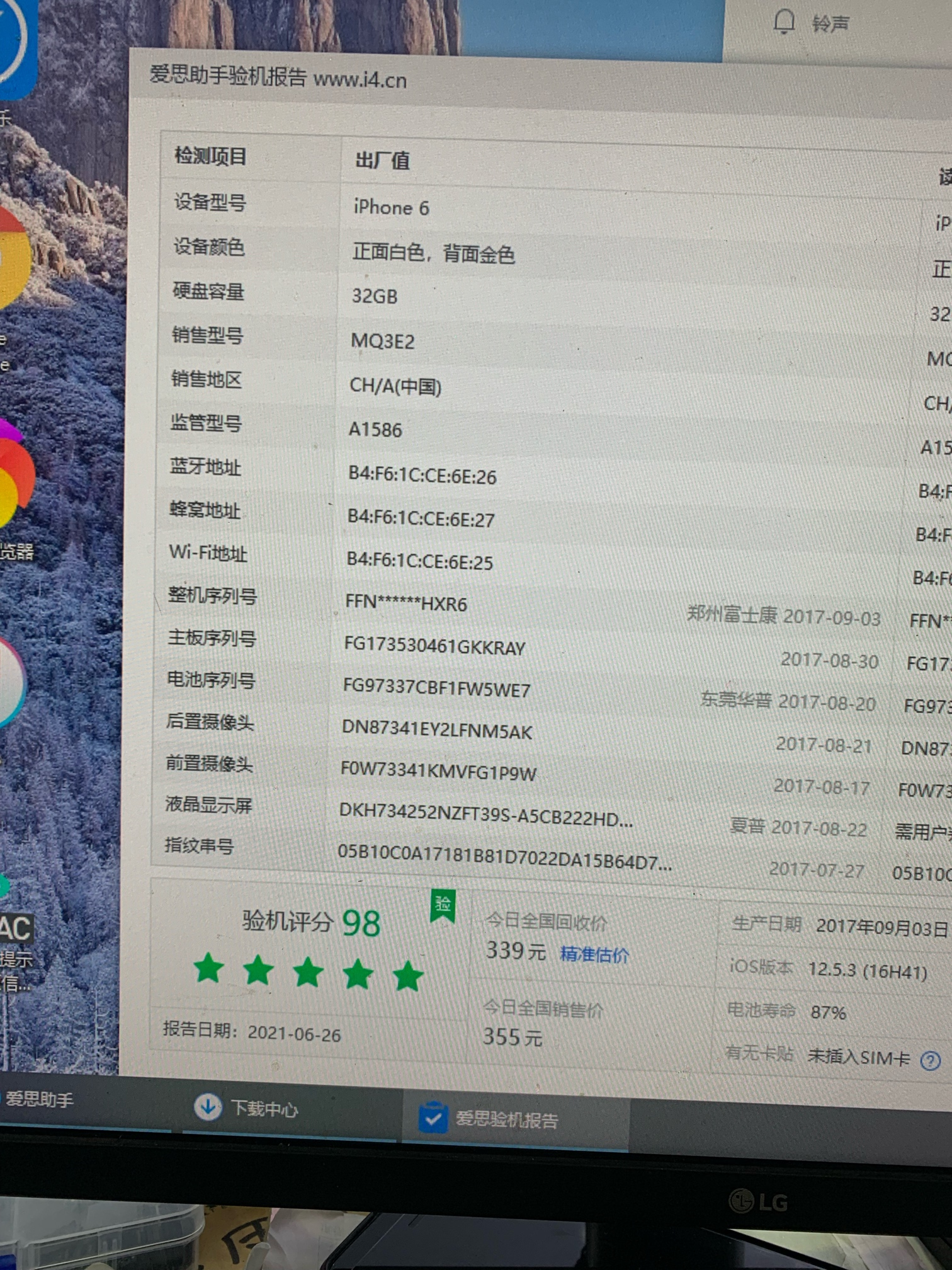Click Bluetooth address B4:F6:1C:CE:6E:26
Image resolution: width=952 pixels, height=1270 pixels.
click(x=422, y=476)
